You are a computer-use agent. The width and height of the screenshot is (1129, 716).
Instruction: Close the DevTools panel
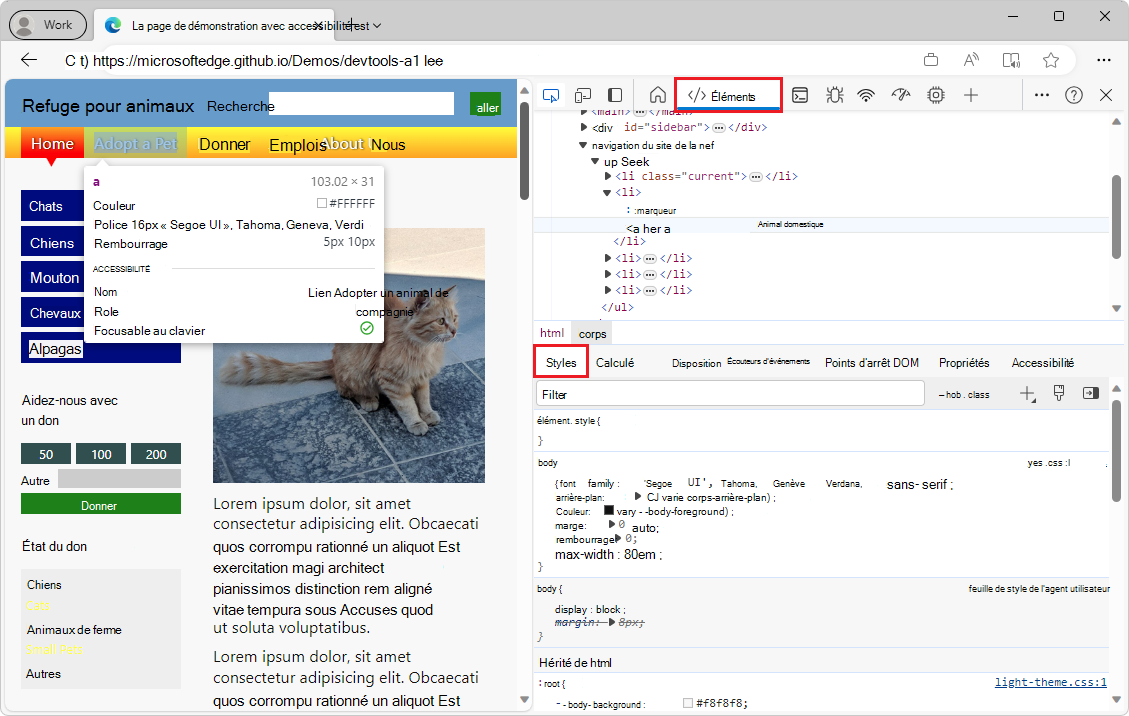click(1106, 95)
